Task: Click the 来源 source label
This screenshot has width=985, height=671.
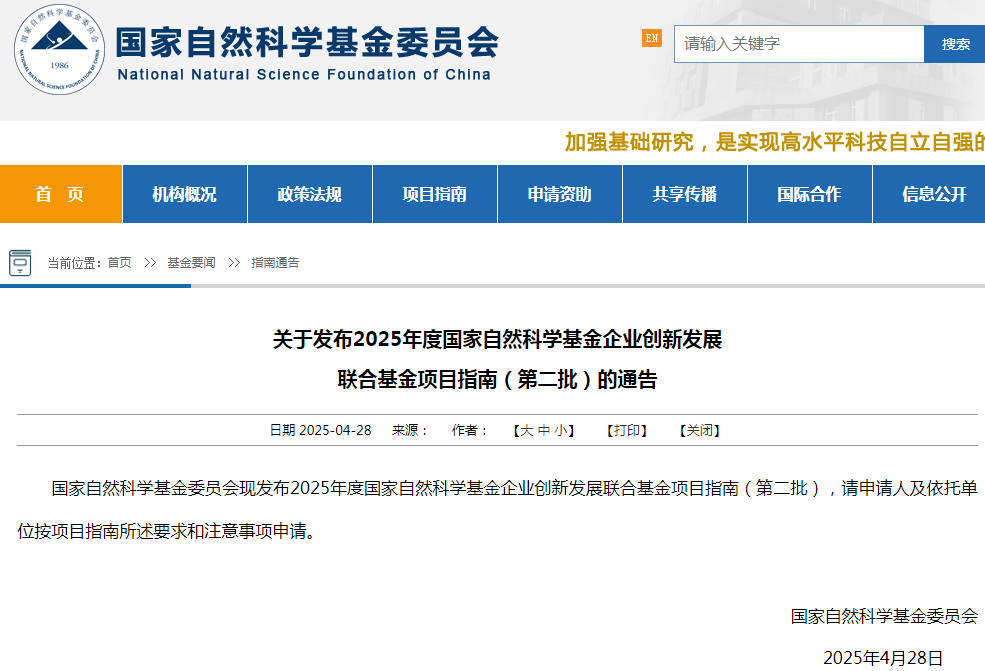Action: (x=410, y=430)
